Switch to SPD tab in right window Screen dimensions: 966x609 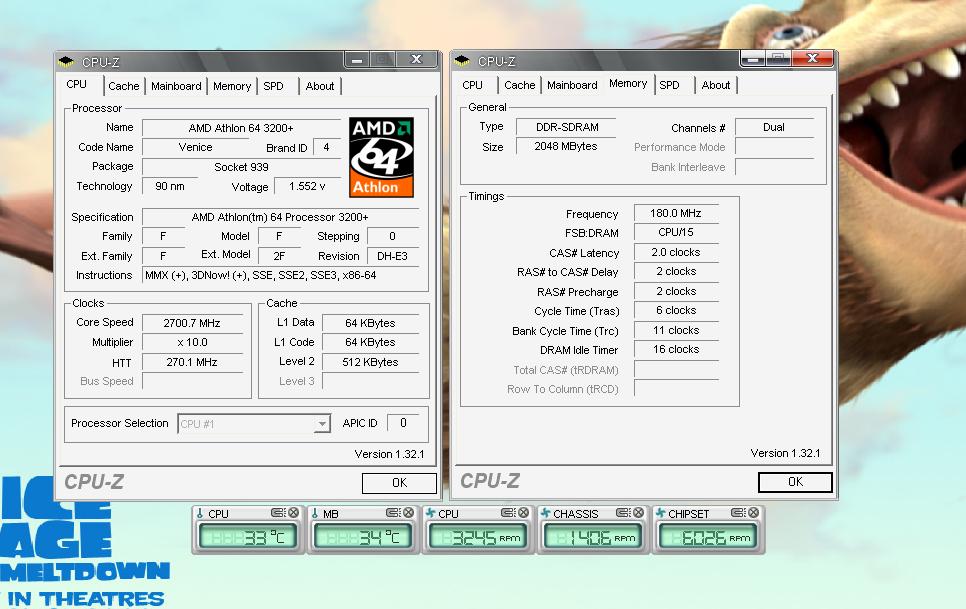pyautogui.click(x=669, y=85)
